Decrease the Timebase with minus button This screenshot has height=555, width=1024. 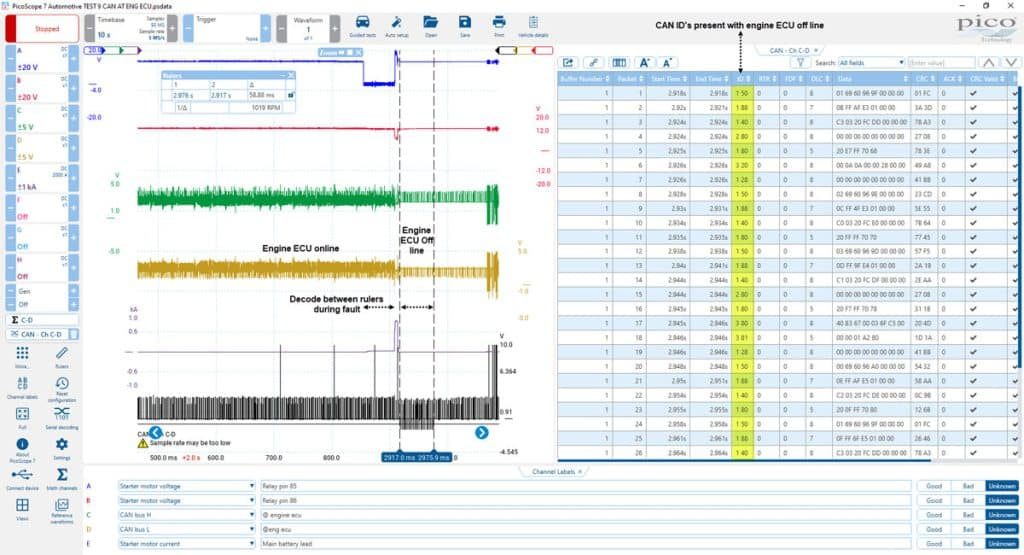click(x=89, y=29)
